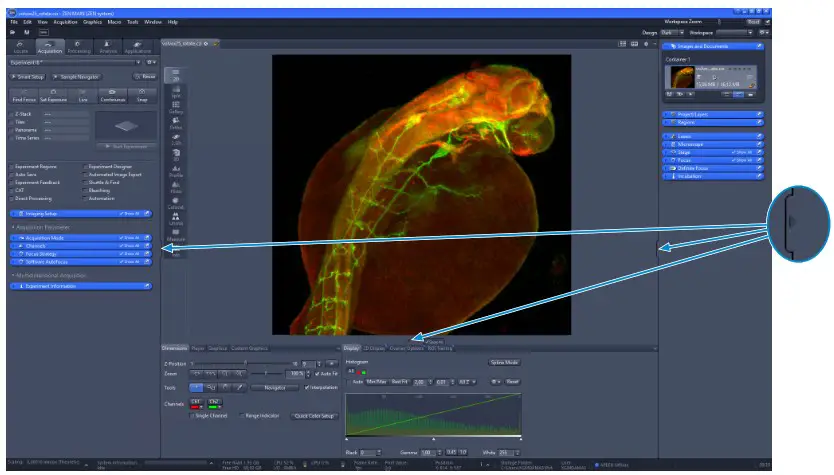Click Smart Setup button
834x475 pixels.
(x=28, y=77)
